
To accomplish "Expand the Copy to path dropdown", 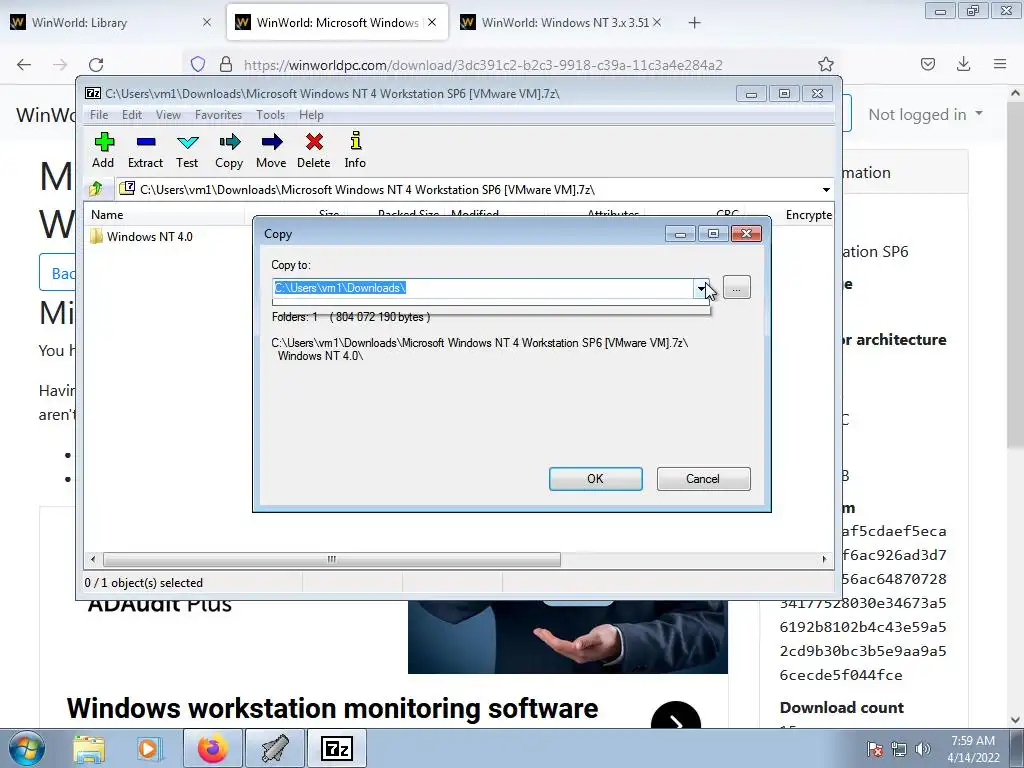I will [701, 288].
